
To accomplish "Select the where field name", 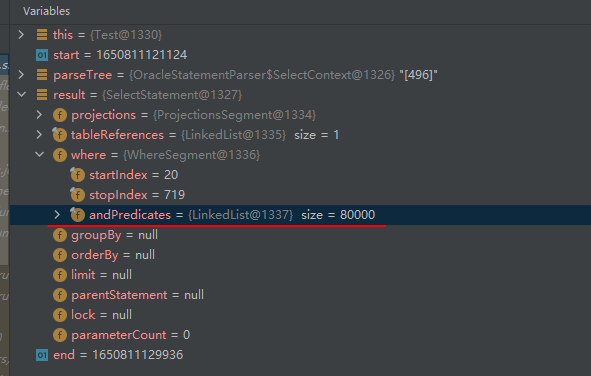I will pyautogui.click(x=89, y=155).
